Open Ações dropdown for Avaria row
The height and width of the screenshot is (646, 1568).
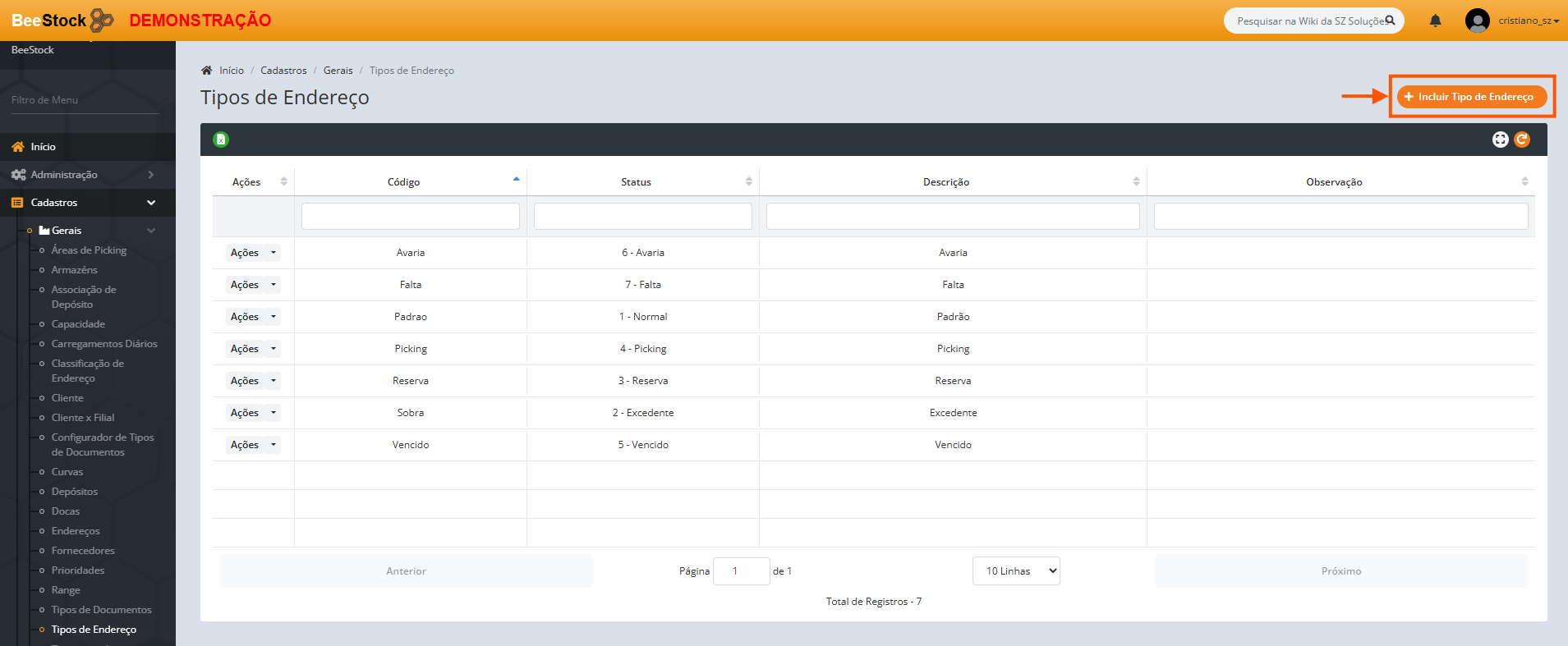[253, 253]
